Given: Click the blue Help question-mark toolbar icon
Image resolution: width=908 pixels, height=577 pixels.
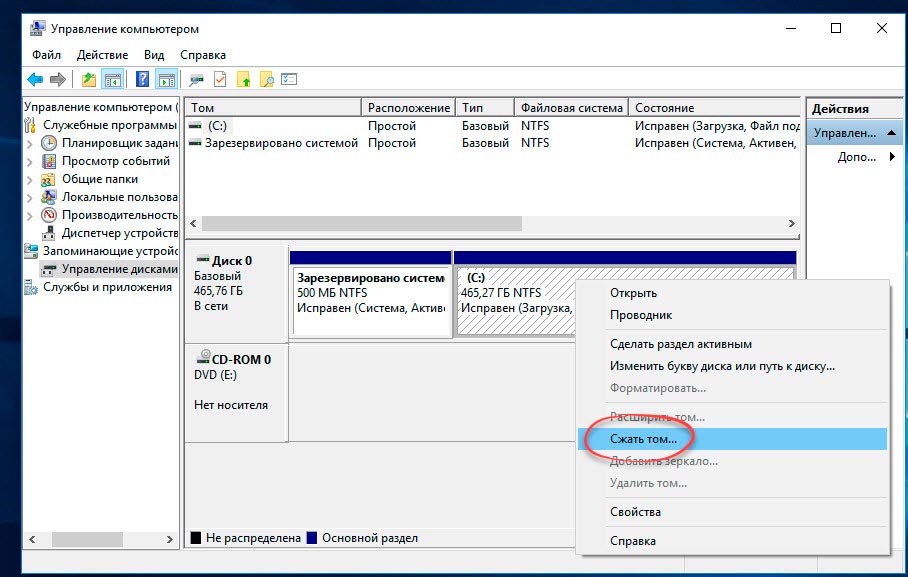Looking at the screenshot, I should tap(142, 80).
